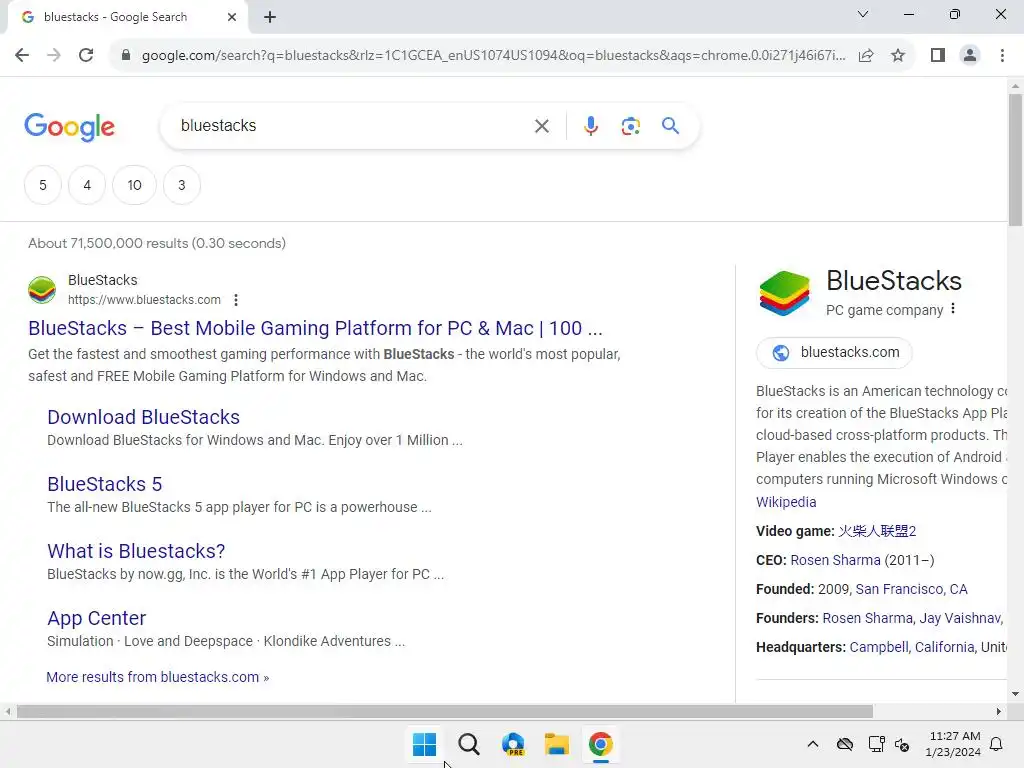Clear the search box with the X

pyautogui.click(x=541, y=126)
